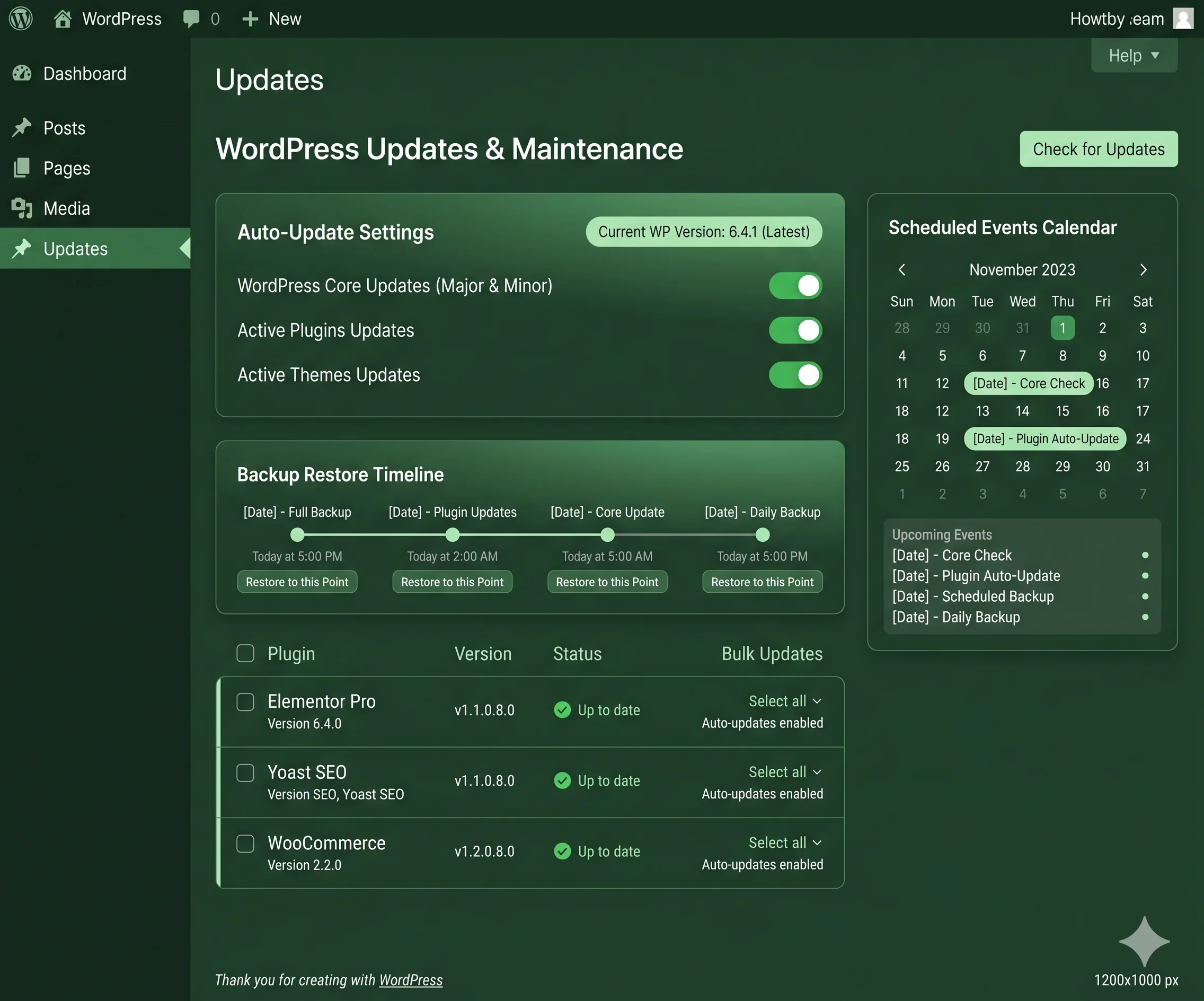Click the plus icon next to New

(x=250, y=19)
